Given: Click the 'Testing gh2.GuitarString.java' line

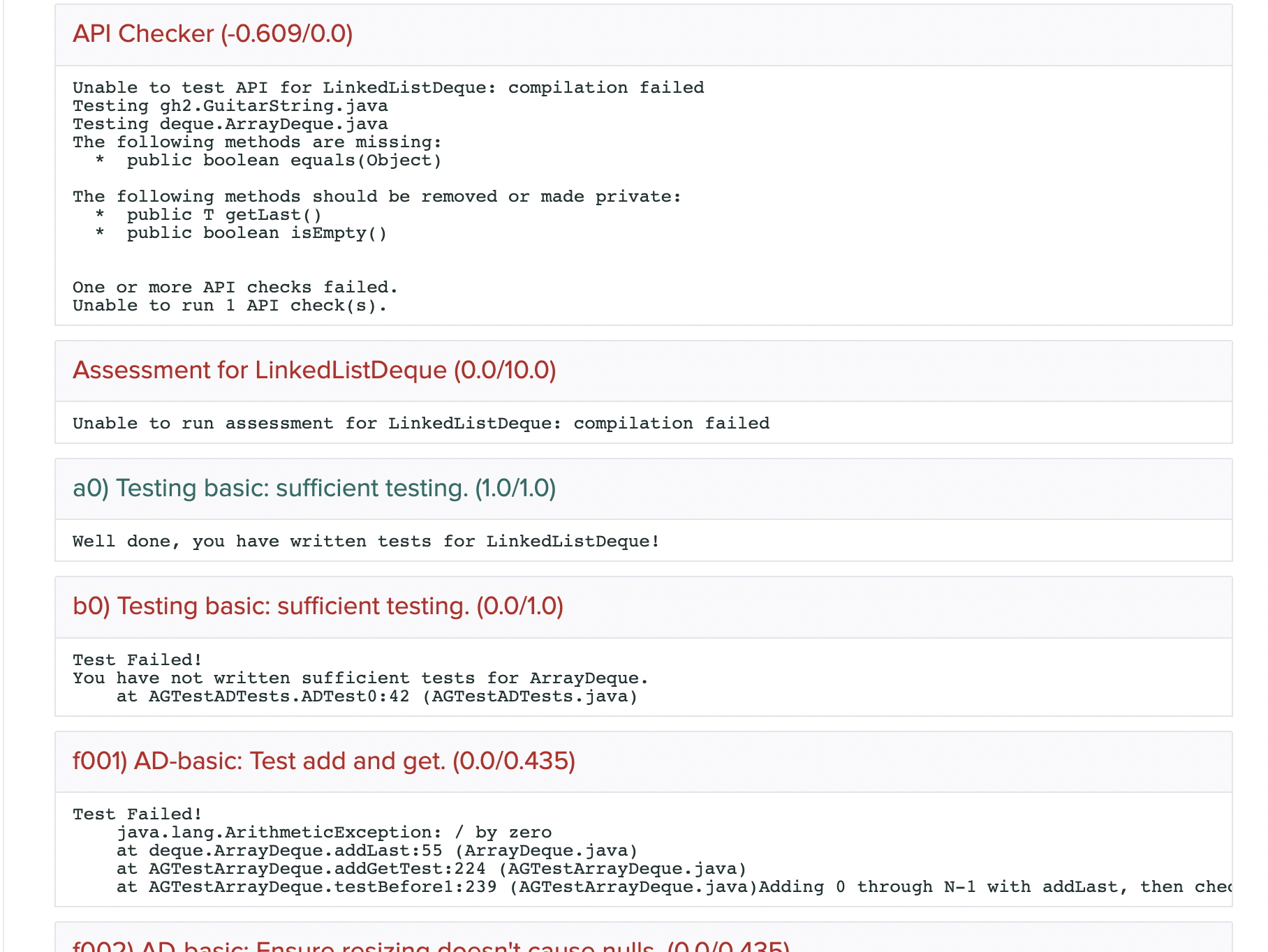Looking at the screenshot, I should tap(230, 106).
